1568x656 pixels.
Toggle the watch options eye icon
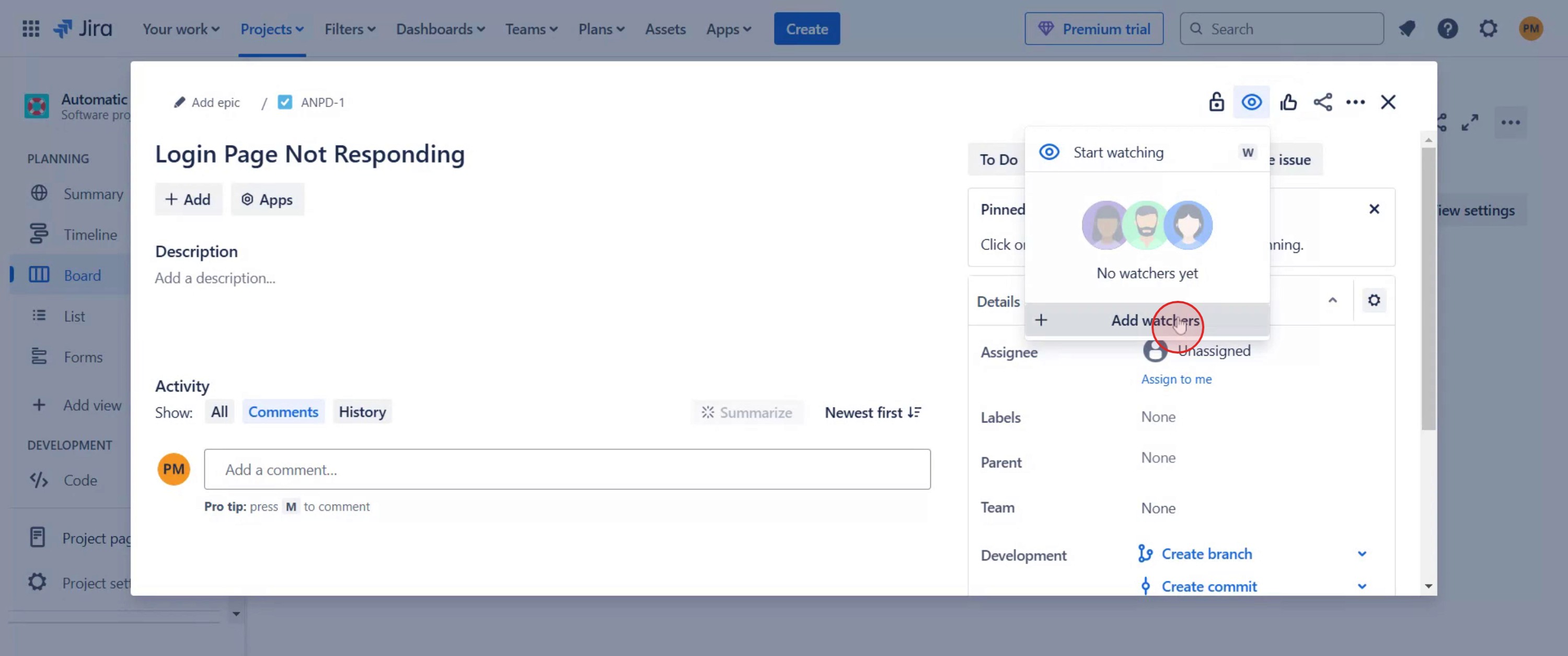point(1251,102)
